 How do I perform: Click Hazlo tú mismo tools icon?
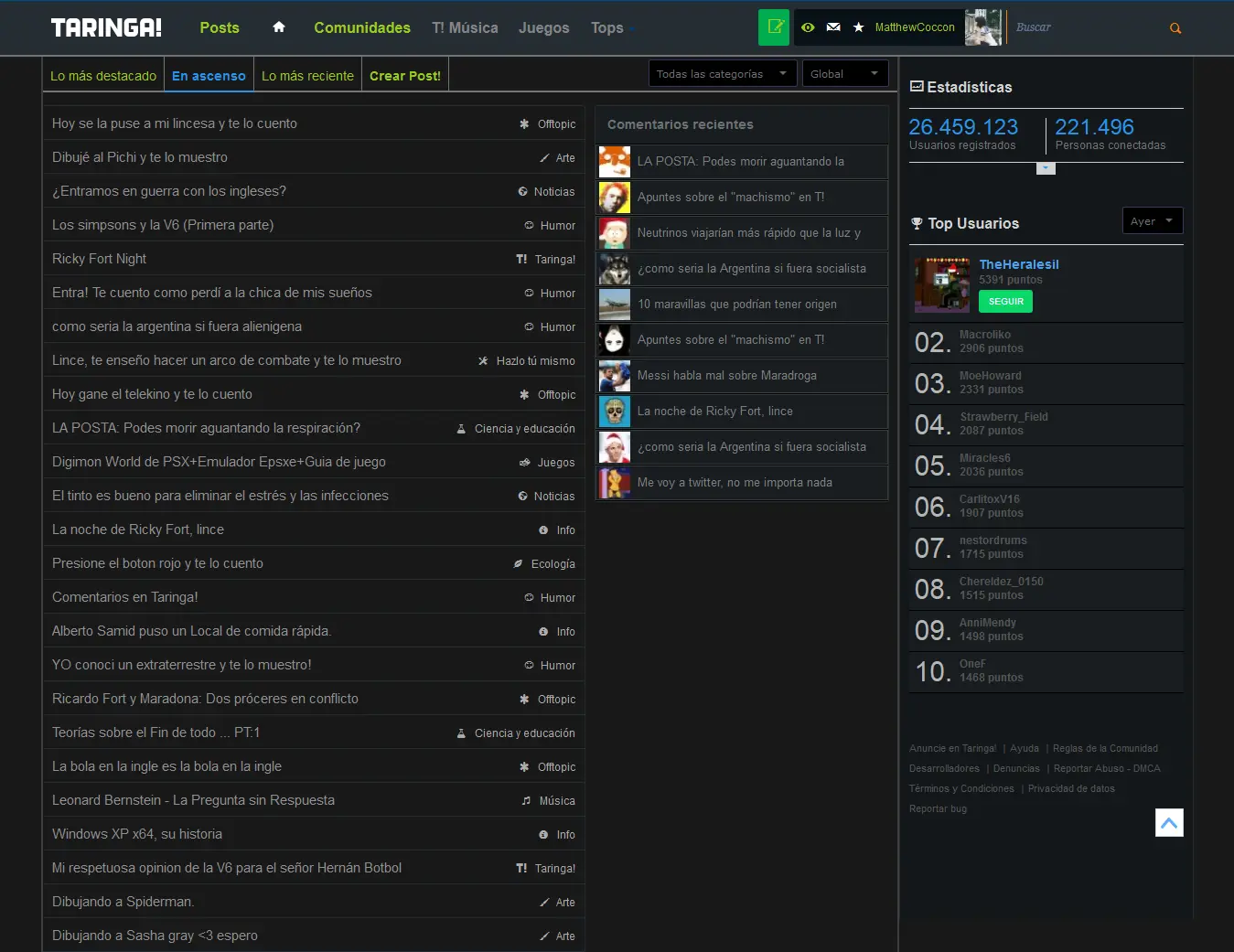[x=483, y=361]
